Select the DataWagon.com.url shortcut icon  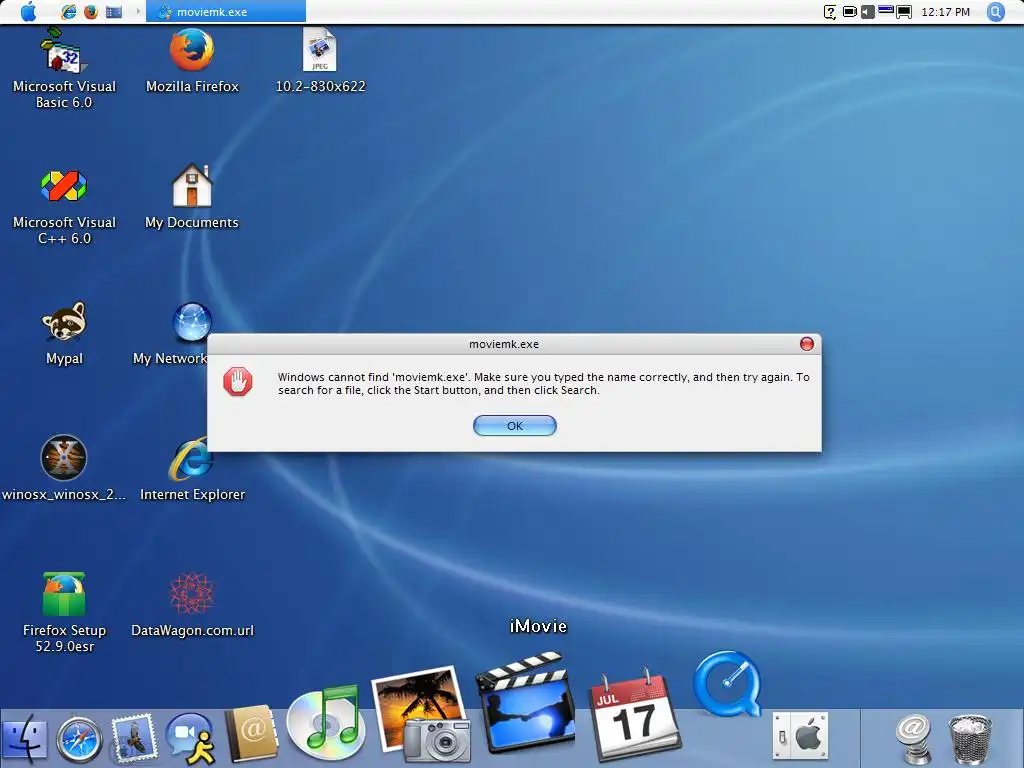click(x=192, y=605)
